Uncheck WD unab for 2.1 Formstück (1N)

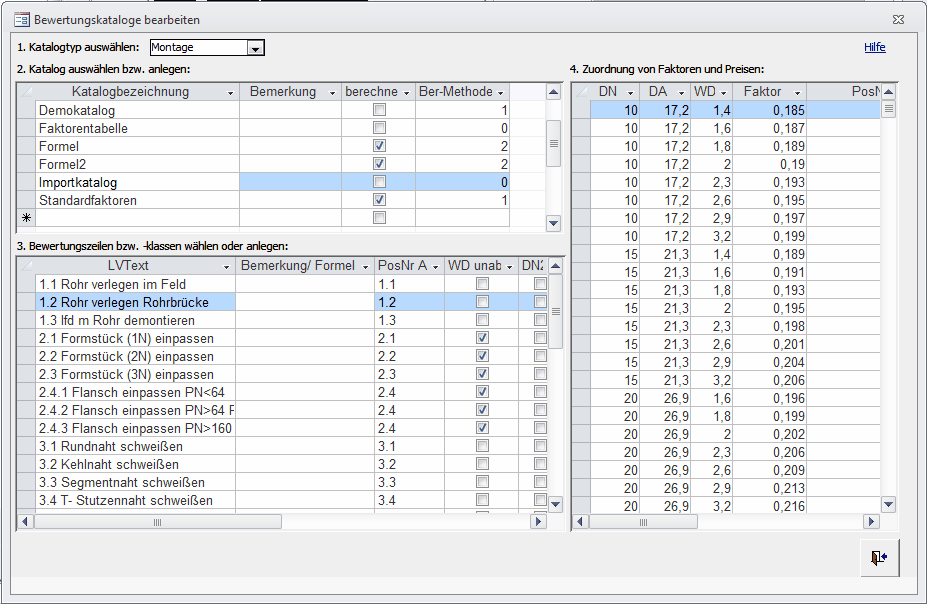coord(482,339)
